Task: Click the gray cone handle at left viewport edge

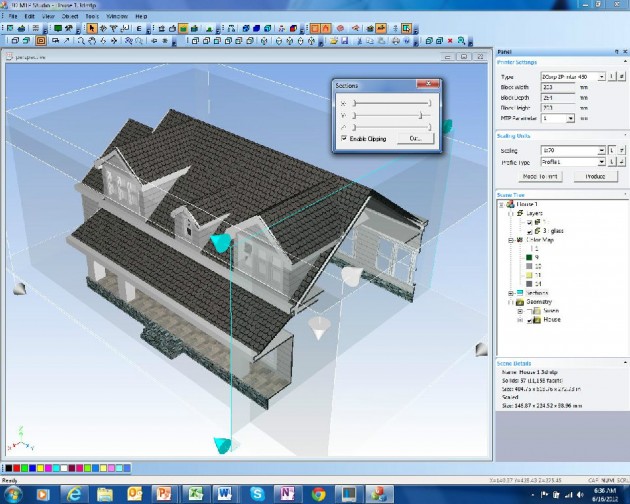Action: [19, 289]
